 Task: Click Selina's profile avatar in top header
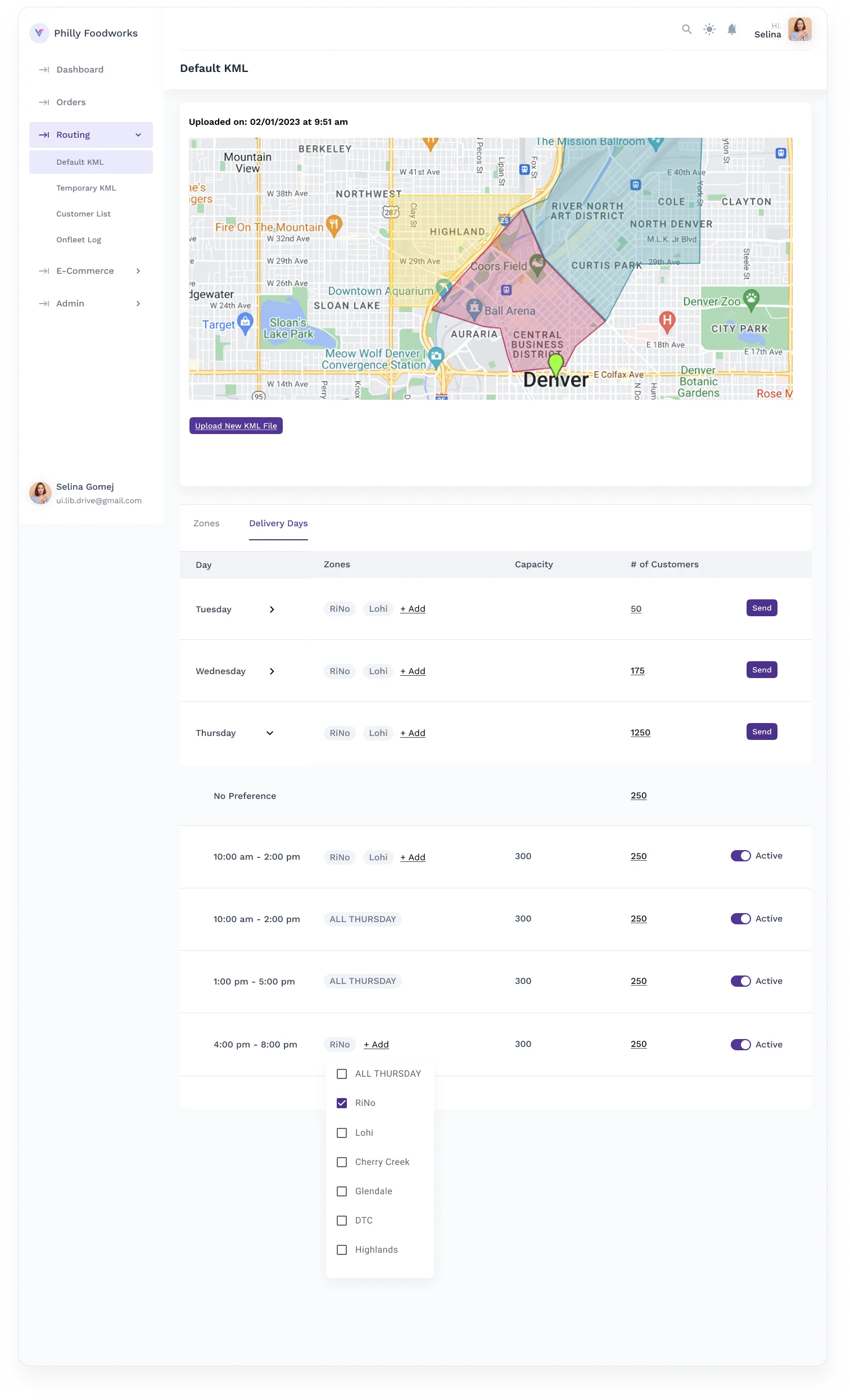pos(799,30)
